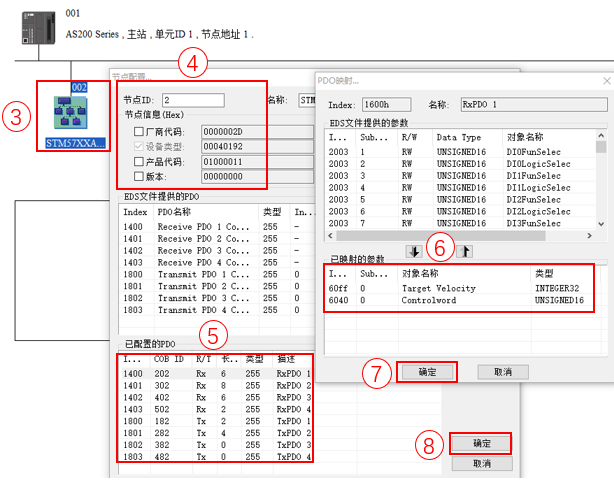This screenshot has width=614, height=480.
Task: Select configured RxPDO 2 row COB 302
Action: click(215, 386)
